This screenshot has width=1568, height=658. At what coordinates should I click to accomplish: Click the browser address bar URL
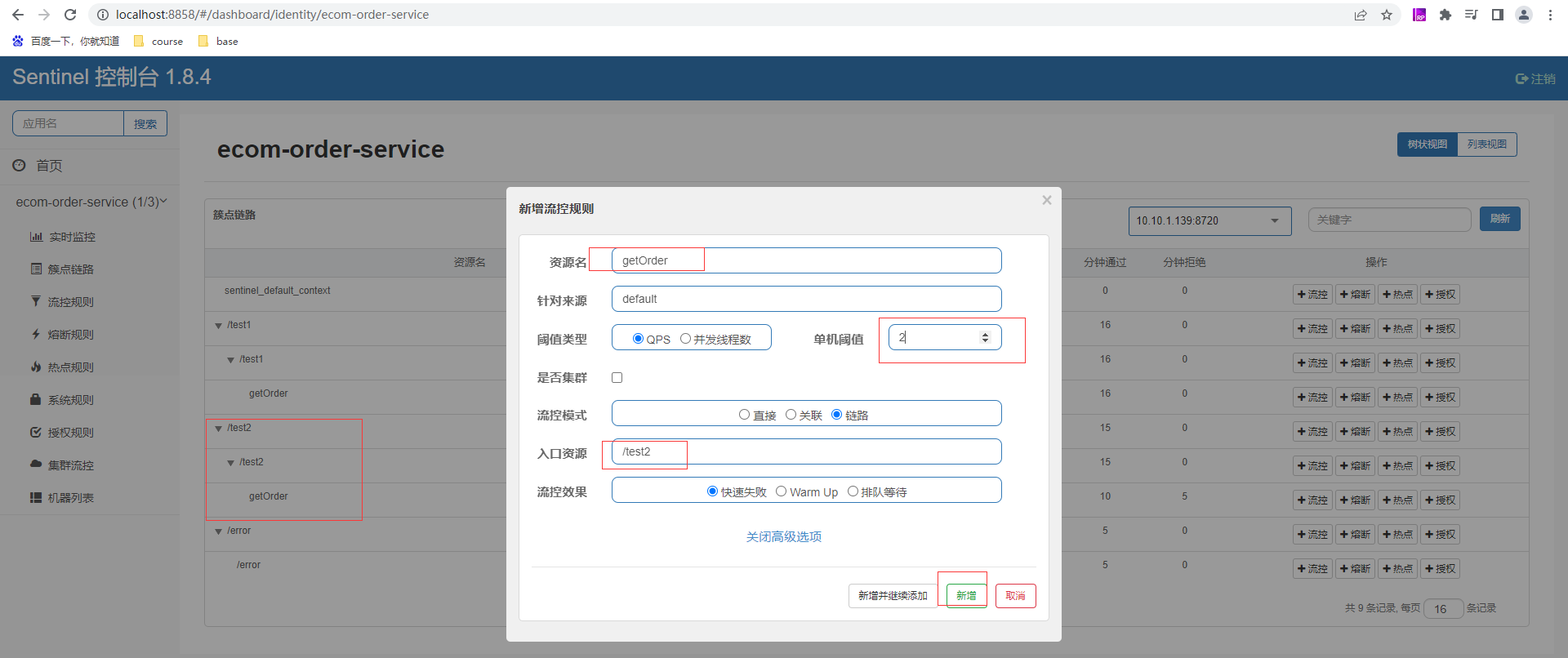(272, 15)
